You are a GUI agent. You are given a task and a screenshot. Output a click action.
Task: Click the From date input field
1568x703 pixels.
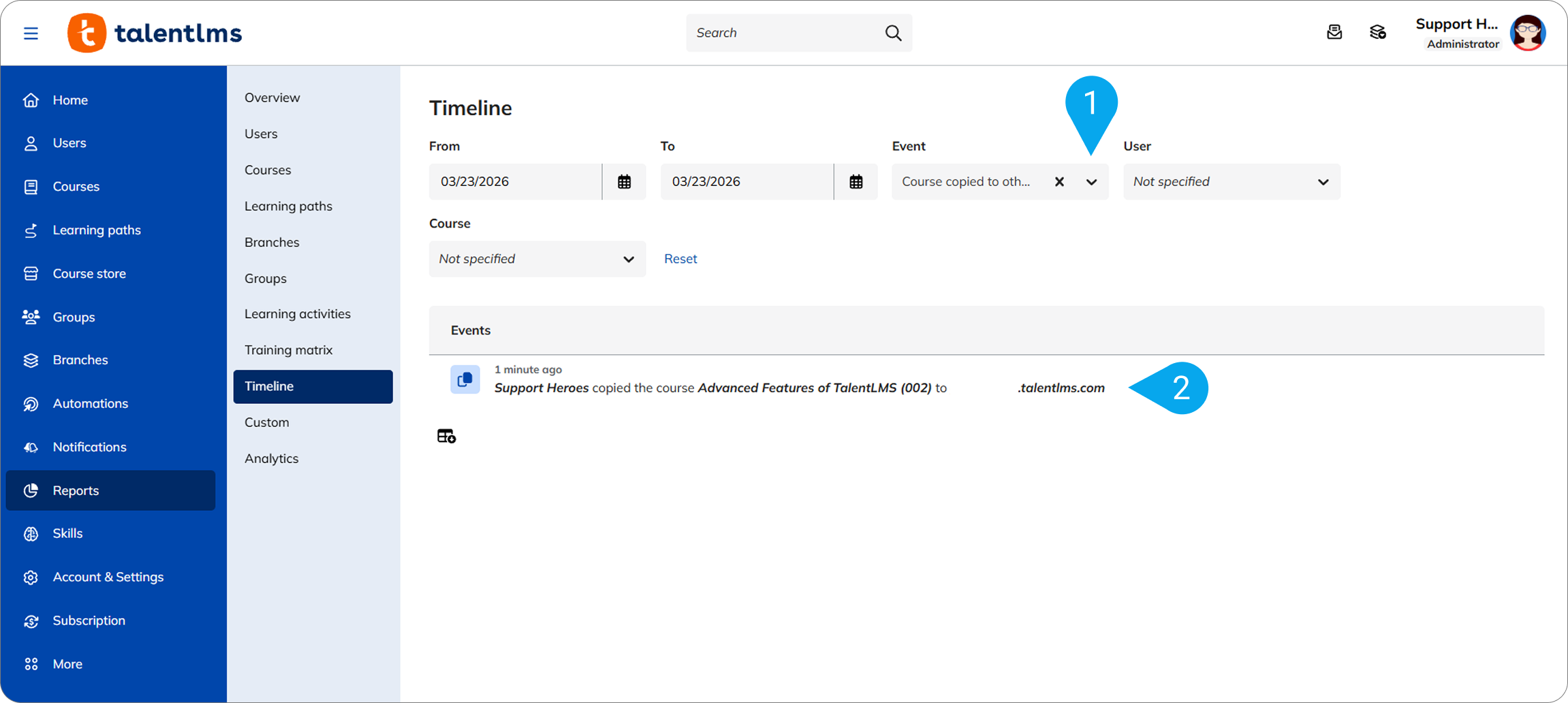tap(515, 182)
